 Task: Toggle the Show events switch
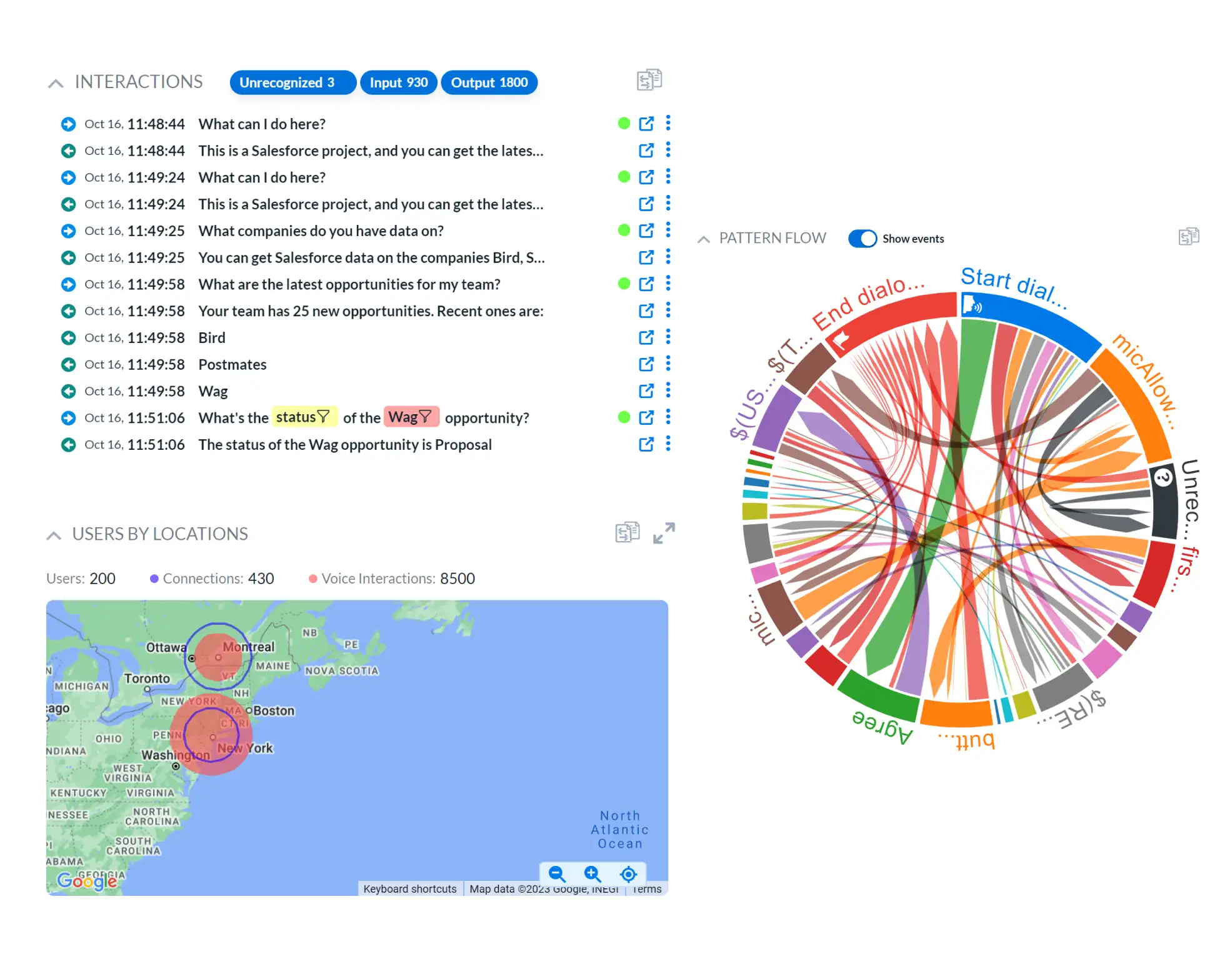(x=863, y=239)
